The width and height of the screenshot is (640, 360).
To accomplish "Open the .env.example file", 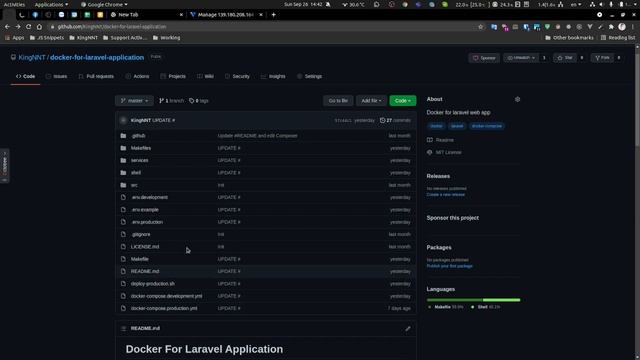I will [145, 210].
